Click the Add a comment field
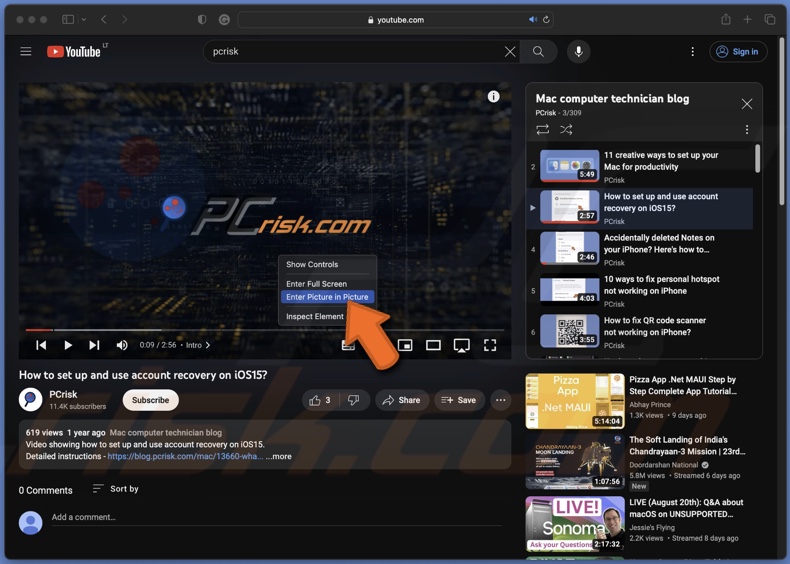Image resolution: width=790 pixels, height=564 pixels. point(277,518)
